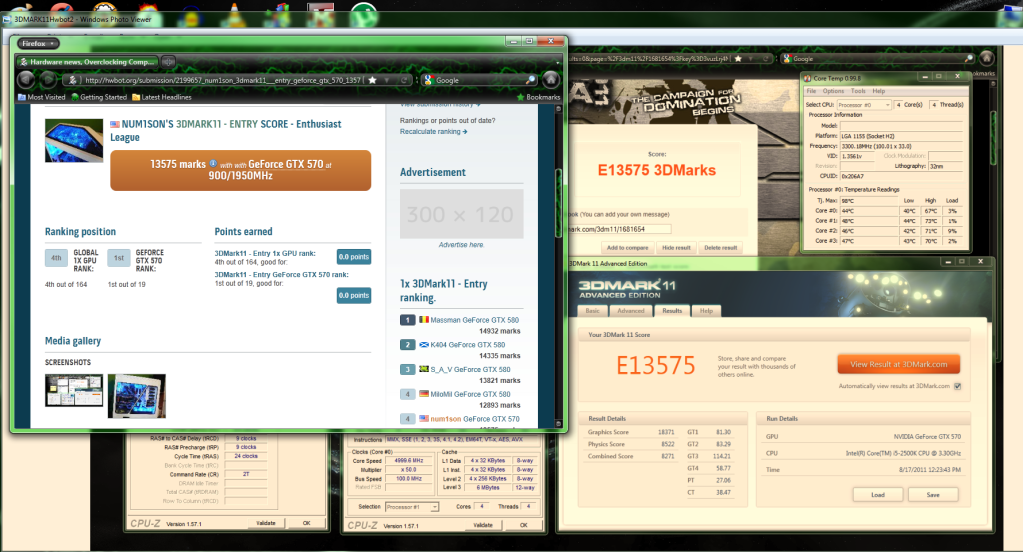This screenshot has width=1023, height=552.
Task: Switch to Basic tab in 3DMark 11
Action: click(592, 311)
